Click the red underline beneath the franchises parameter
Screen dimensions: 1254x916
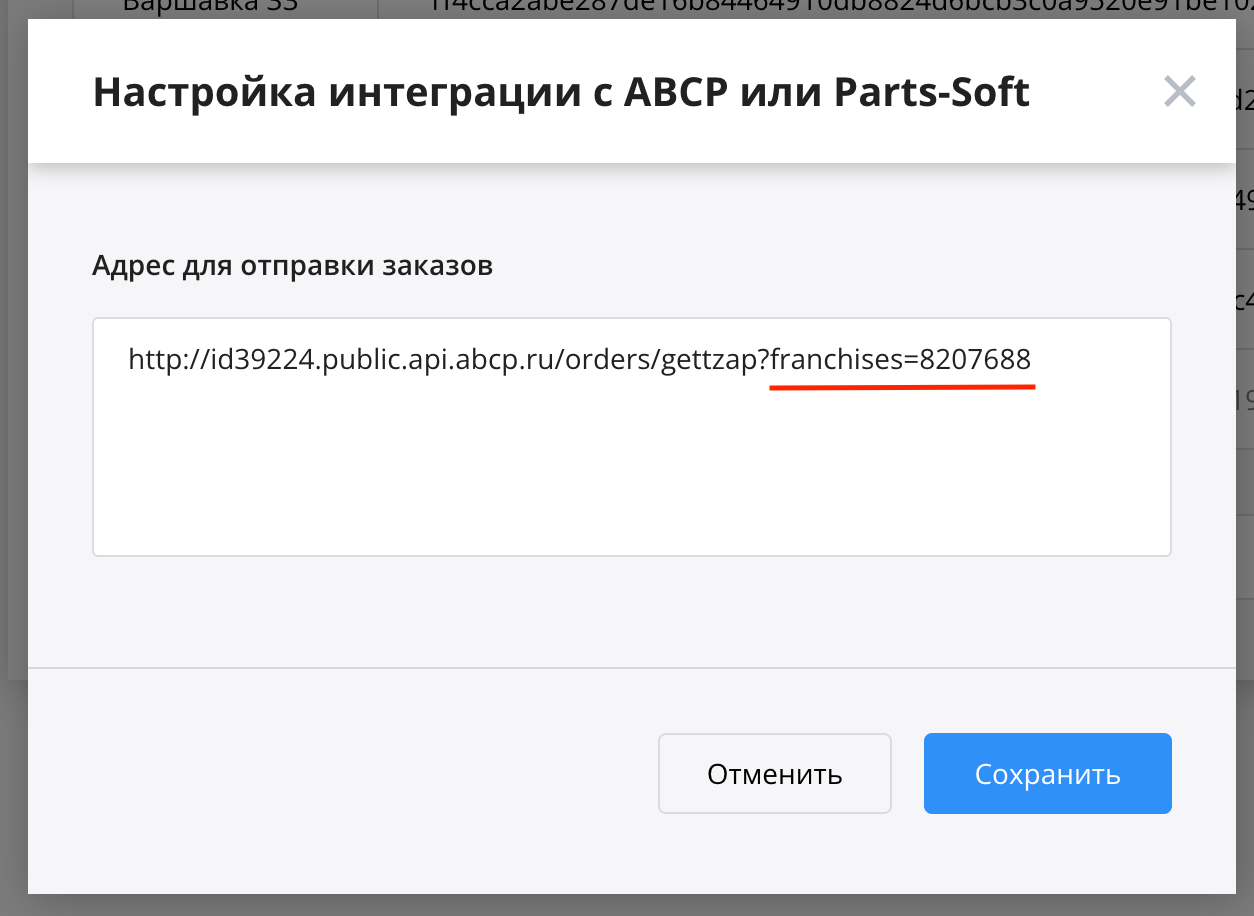902,386
